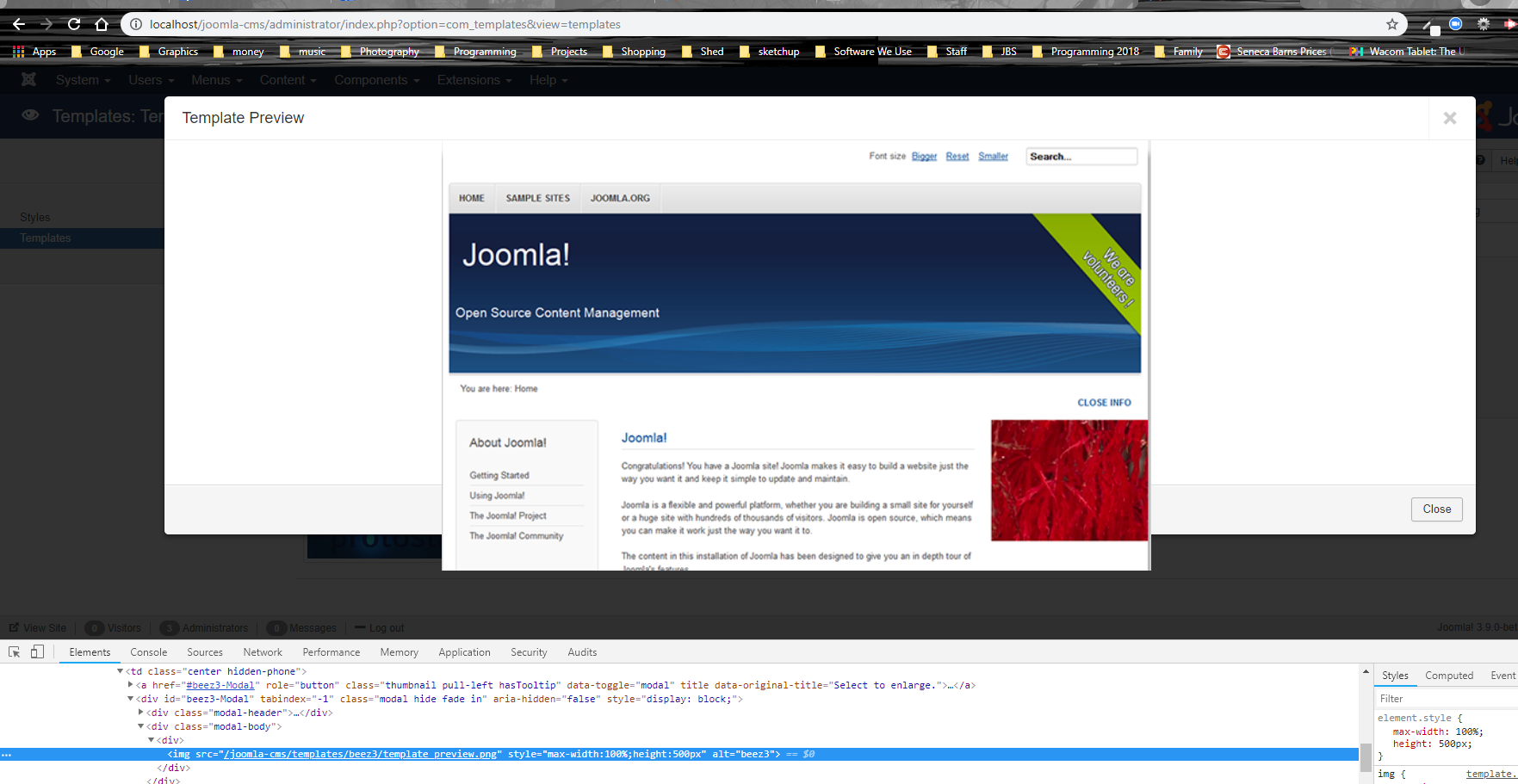Select the Styles pane tab

click(1395, 676)
